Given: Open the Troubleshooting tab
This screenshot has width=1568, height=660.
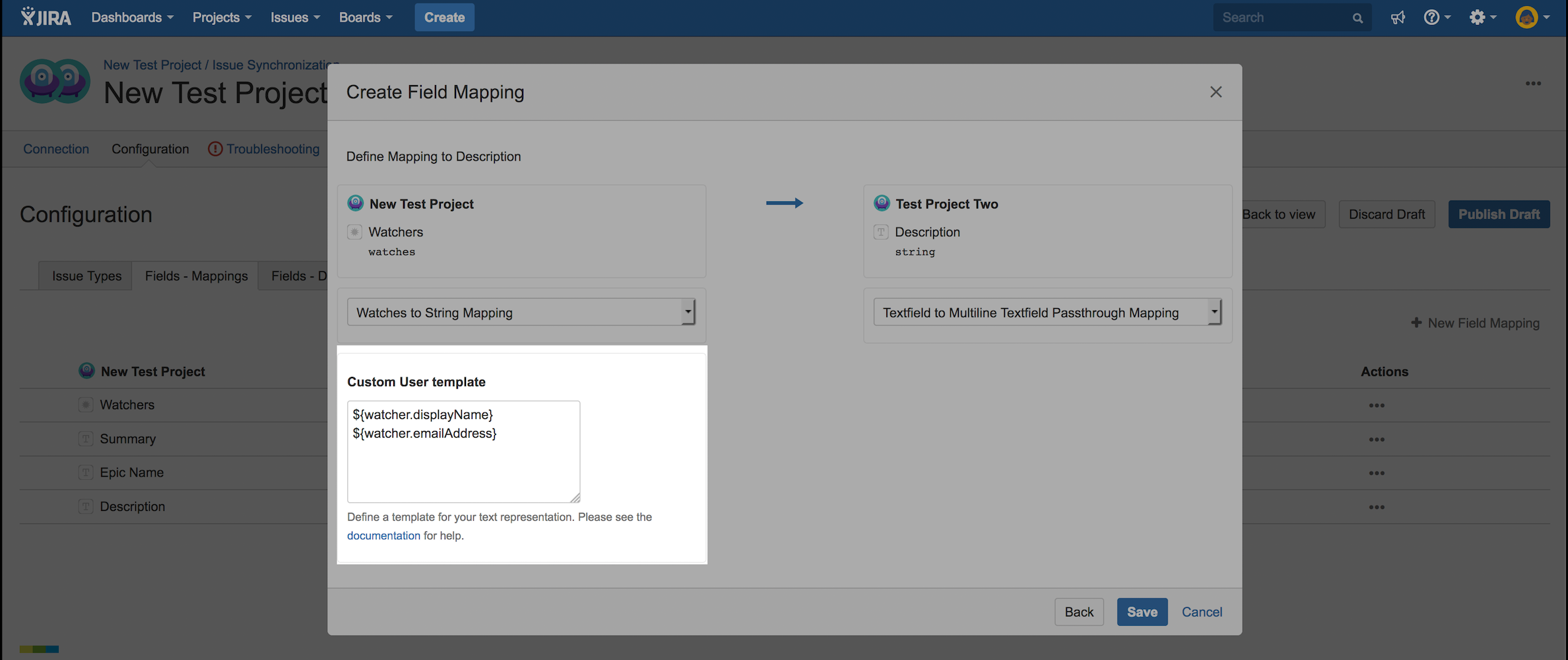Looking at the screenshot, I should click(273, 149).
